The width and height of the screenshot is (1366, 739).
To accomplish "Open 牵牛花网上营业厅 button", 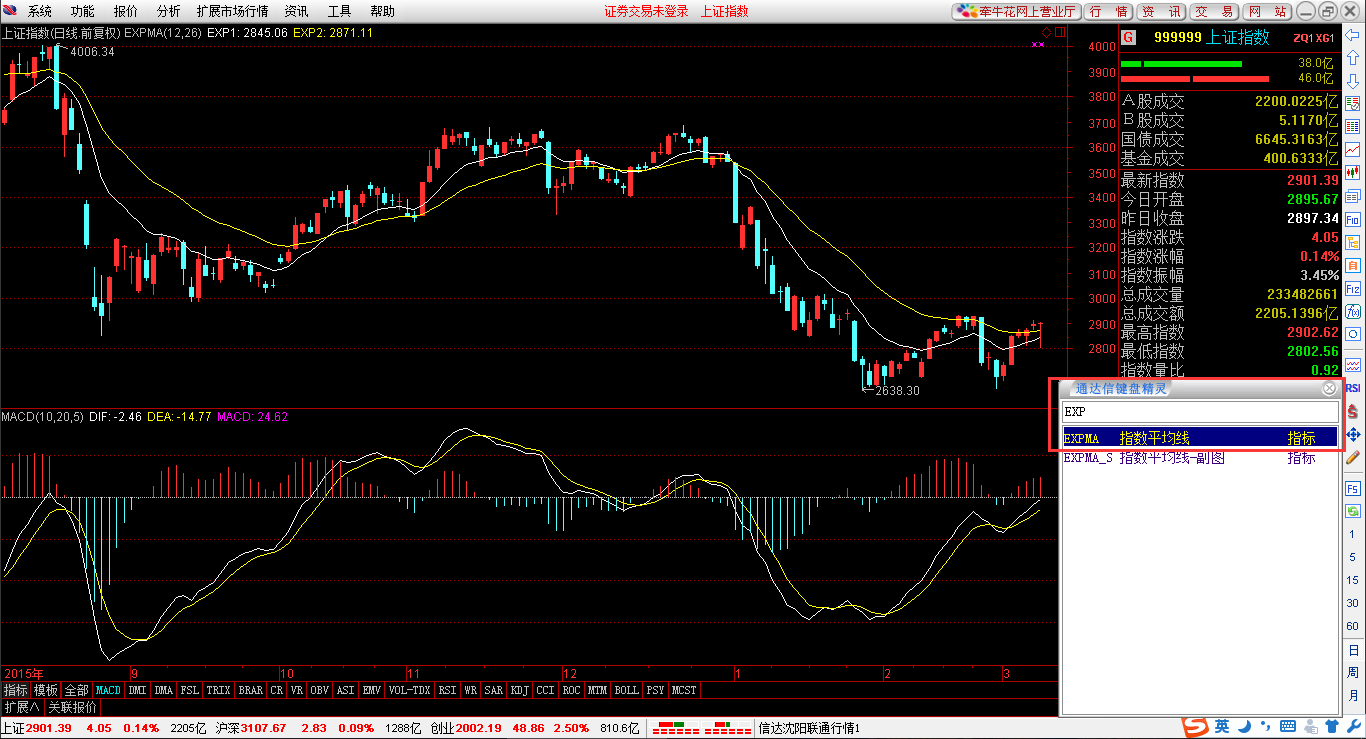I will (x=1016, y=11).
